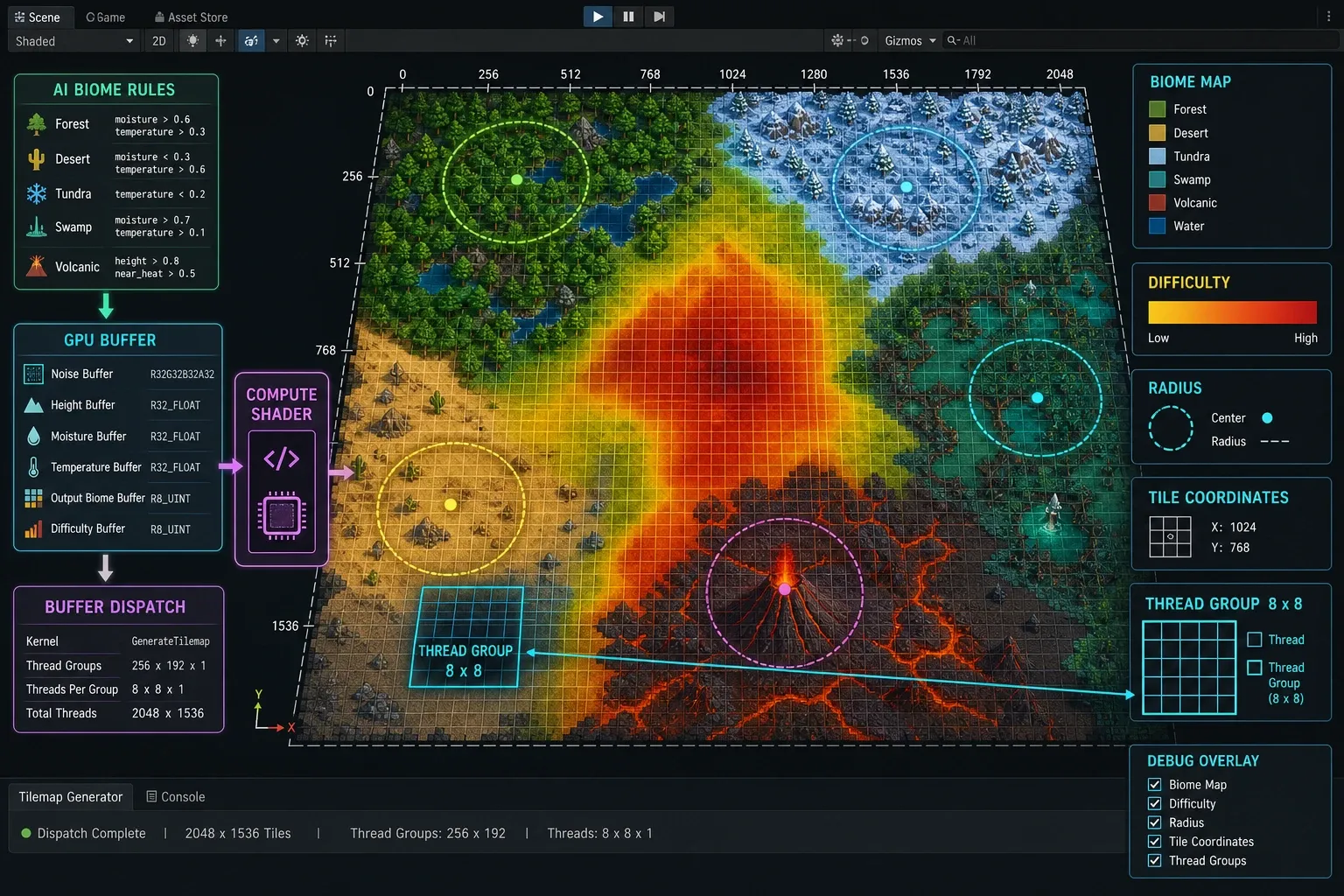
Task: Open the vertical three-dot options menu
Action: [x=1328, y=17]
